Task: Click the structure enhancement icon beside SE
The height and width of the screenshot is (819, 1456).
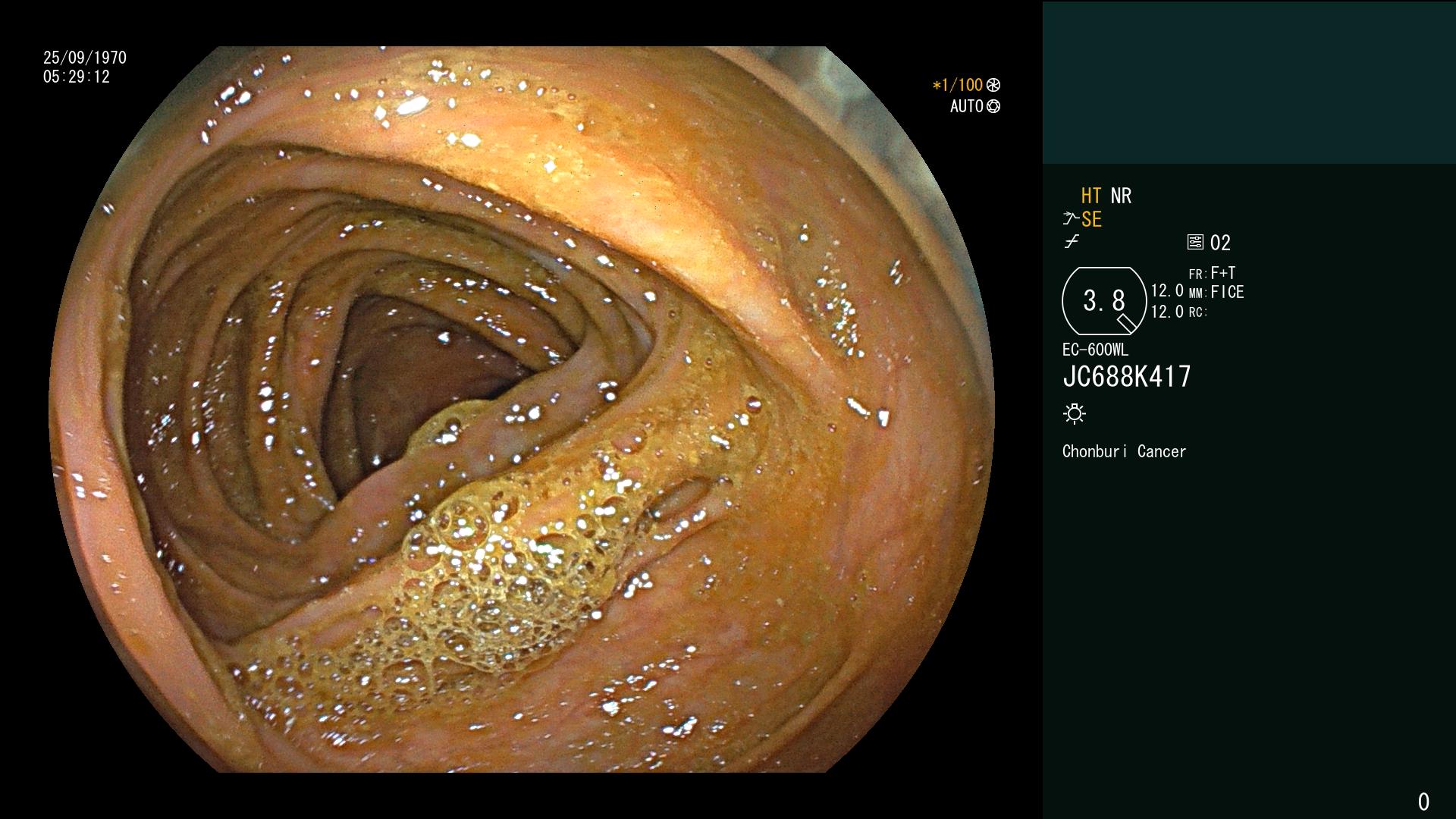Action: tap(1071, 219)
